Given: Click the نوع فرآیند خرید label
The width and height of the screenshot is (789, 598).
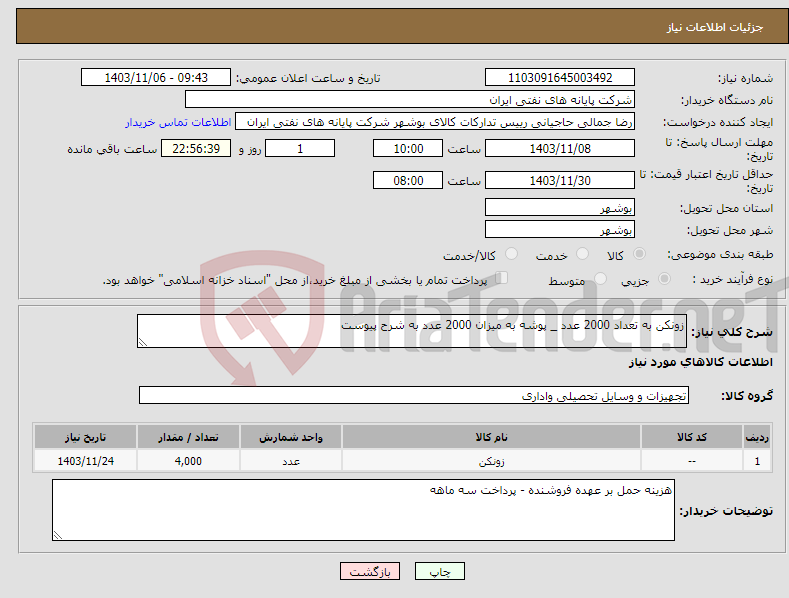Looking at the screenshot, I should (733, 279).
